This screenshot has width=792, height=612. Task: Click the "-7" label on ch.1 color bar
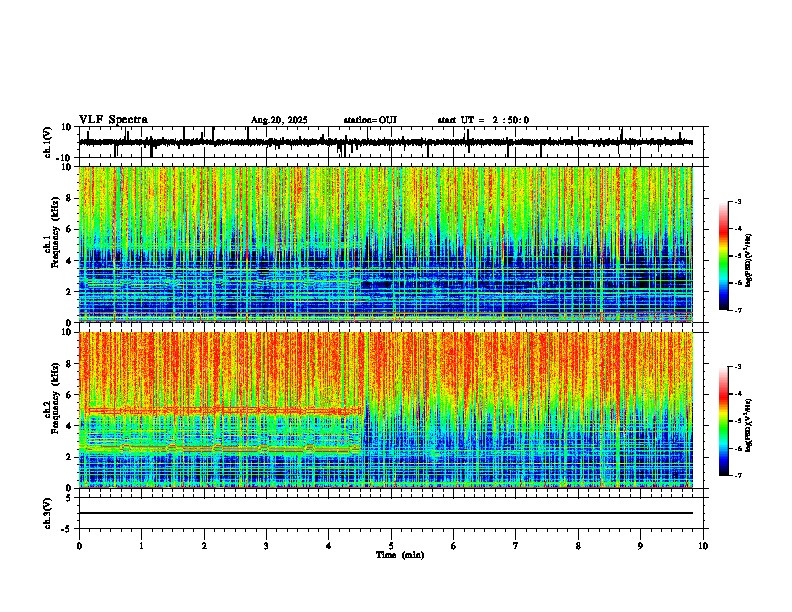[738, 310]
